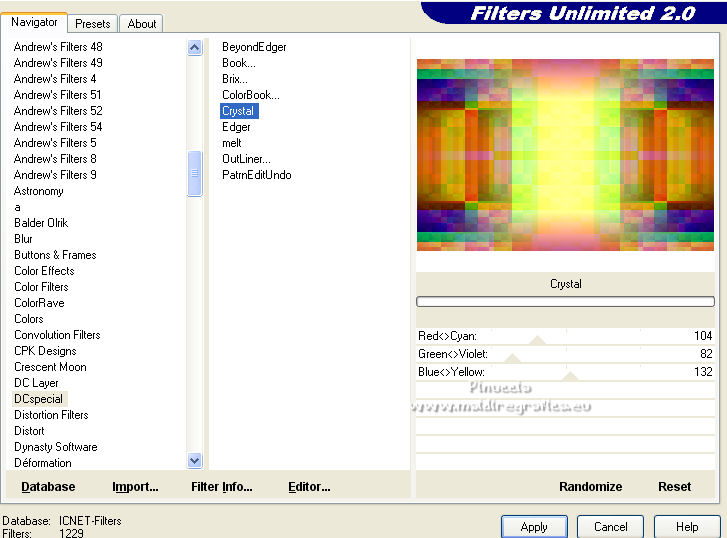Image resolution: width=727 pixels, height=538 pixels.
Task: Select Andrew's Filters 4 category
Action: point(55,79)
